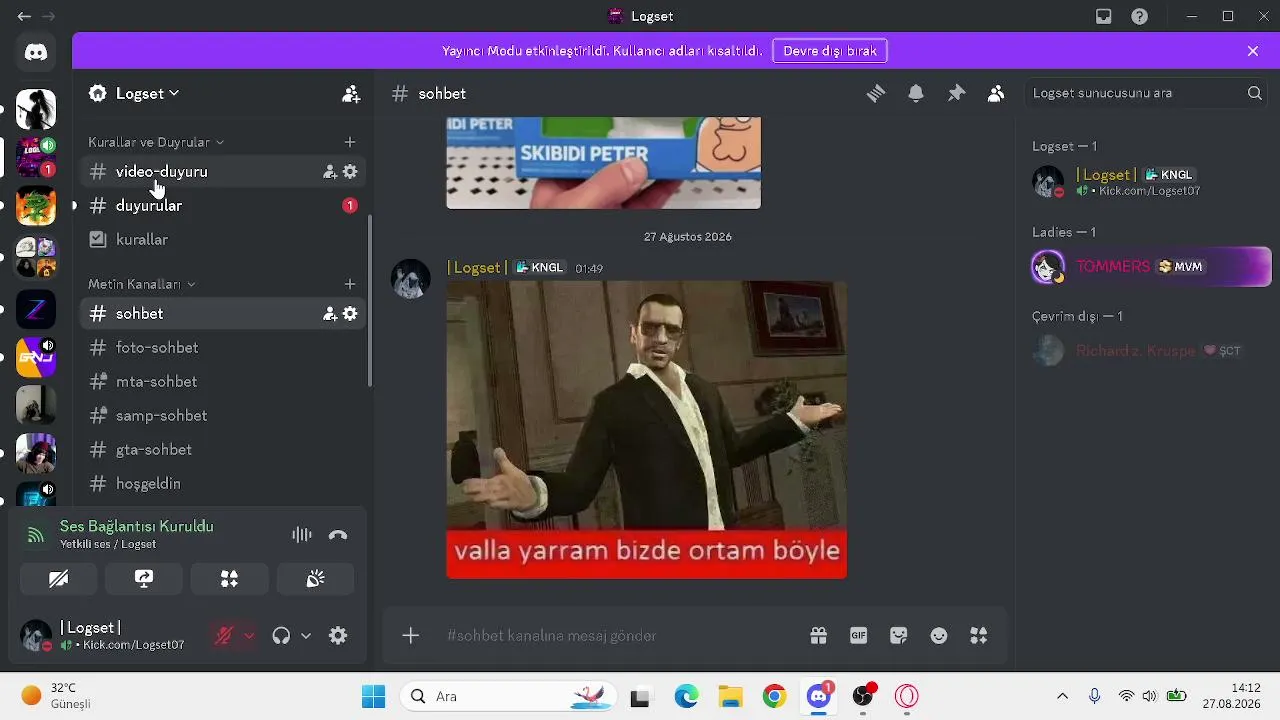1280x720 pixels.
Task: Open the emoji picker
Action: (x=938, y=636)
